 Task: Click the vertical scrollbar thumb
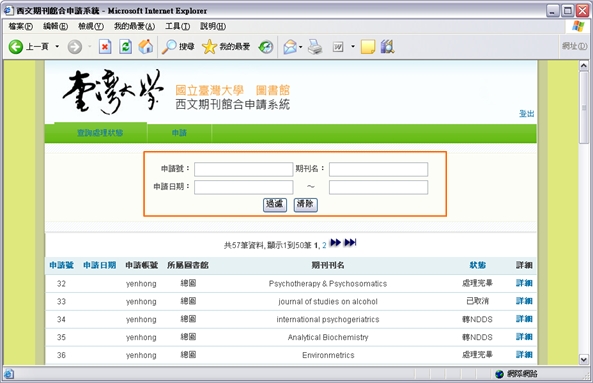pyautogui.click(x=584, y=108)
